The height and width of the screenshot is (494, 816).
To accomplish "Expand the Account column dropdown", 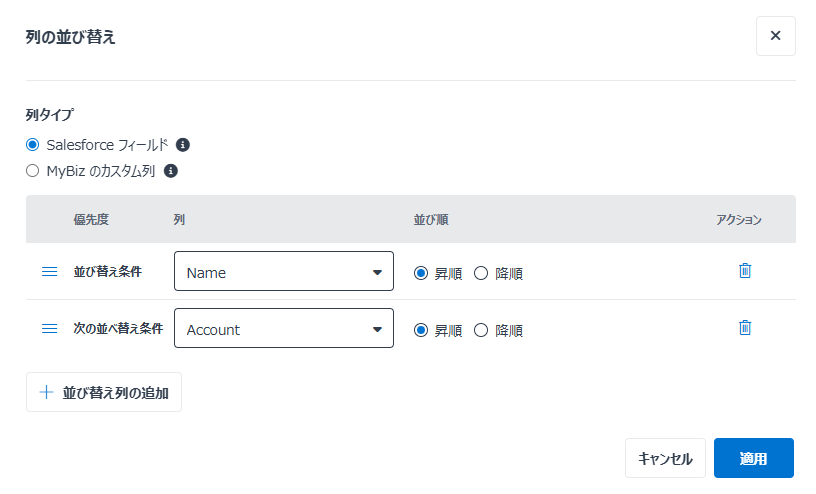I will coord(284,329).
